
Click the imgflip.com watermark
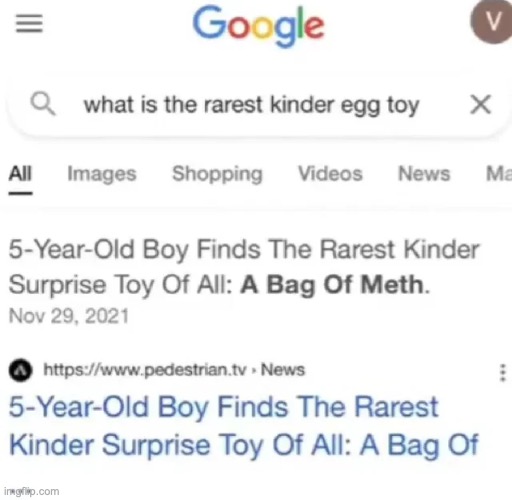point(32,491)
